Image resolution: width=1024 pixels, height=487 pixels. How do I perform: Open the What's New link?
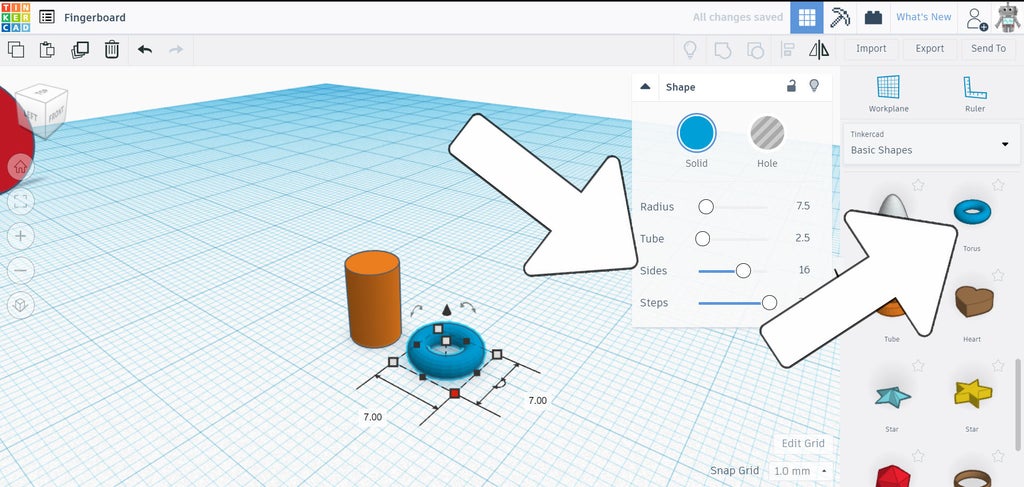[923, 17]
